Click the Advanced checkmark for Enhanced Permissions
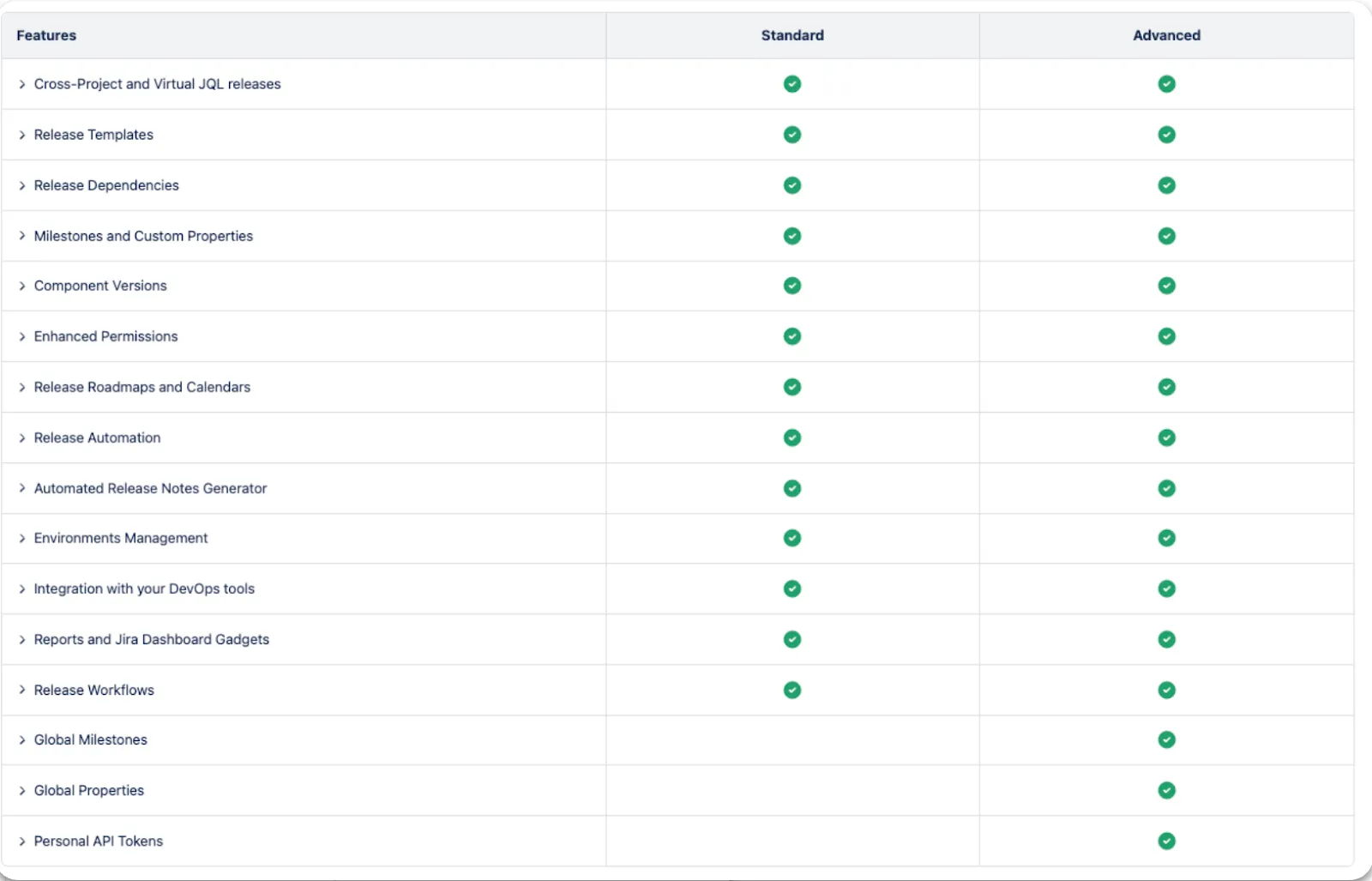The image size is (1372, 881). pos(1166,336)
